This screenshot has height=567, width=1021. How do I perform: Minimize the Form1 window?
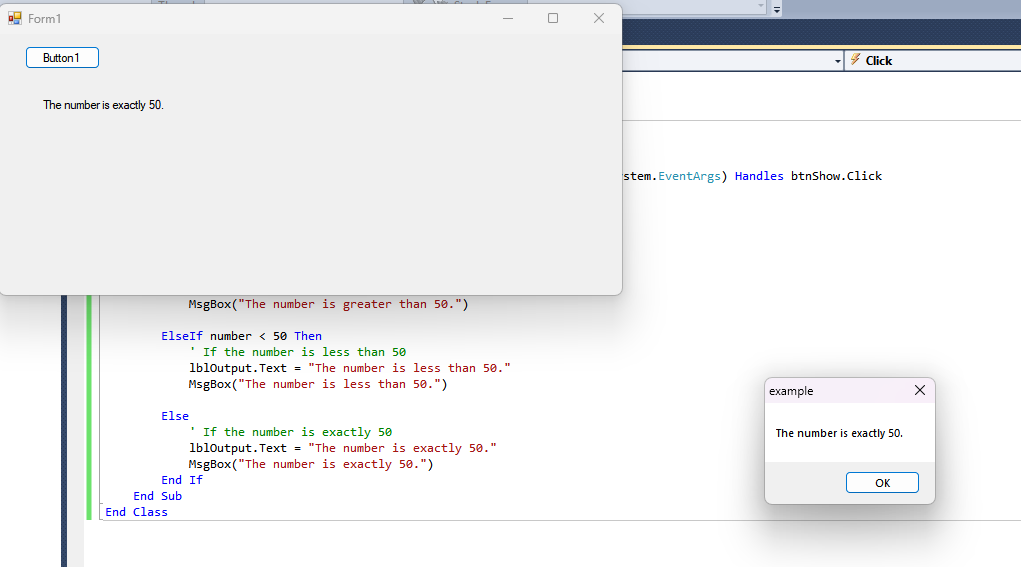508,18
